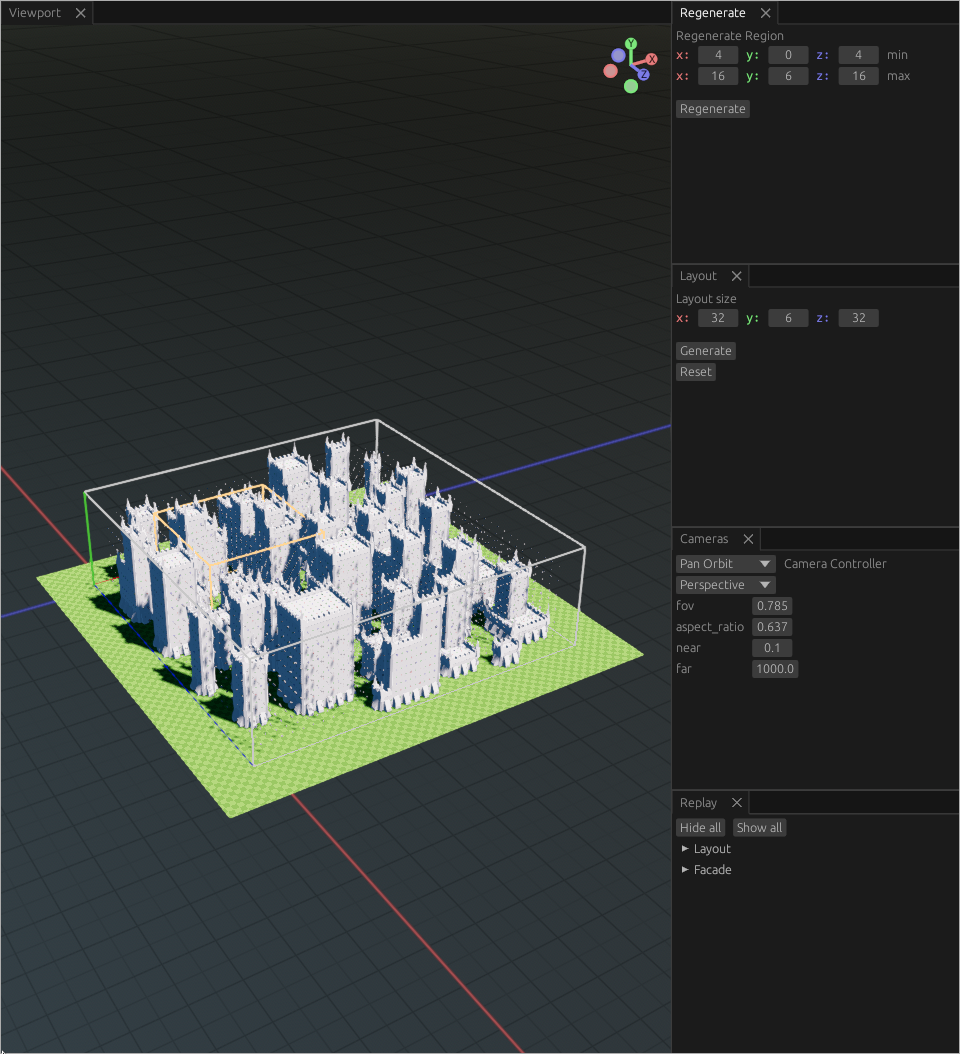
Task: Click the near plane value field
Action: click(772, 648)
